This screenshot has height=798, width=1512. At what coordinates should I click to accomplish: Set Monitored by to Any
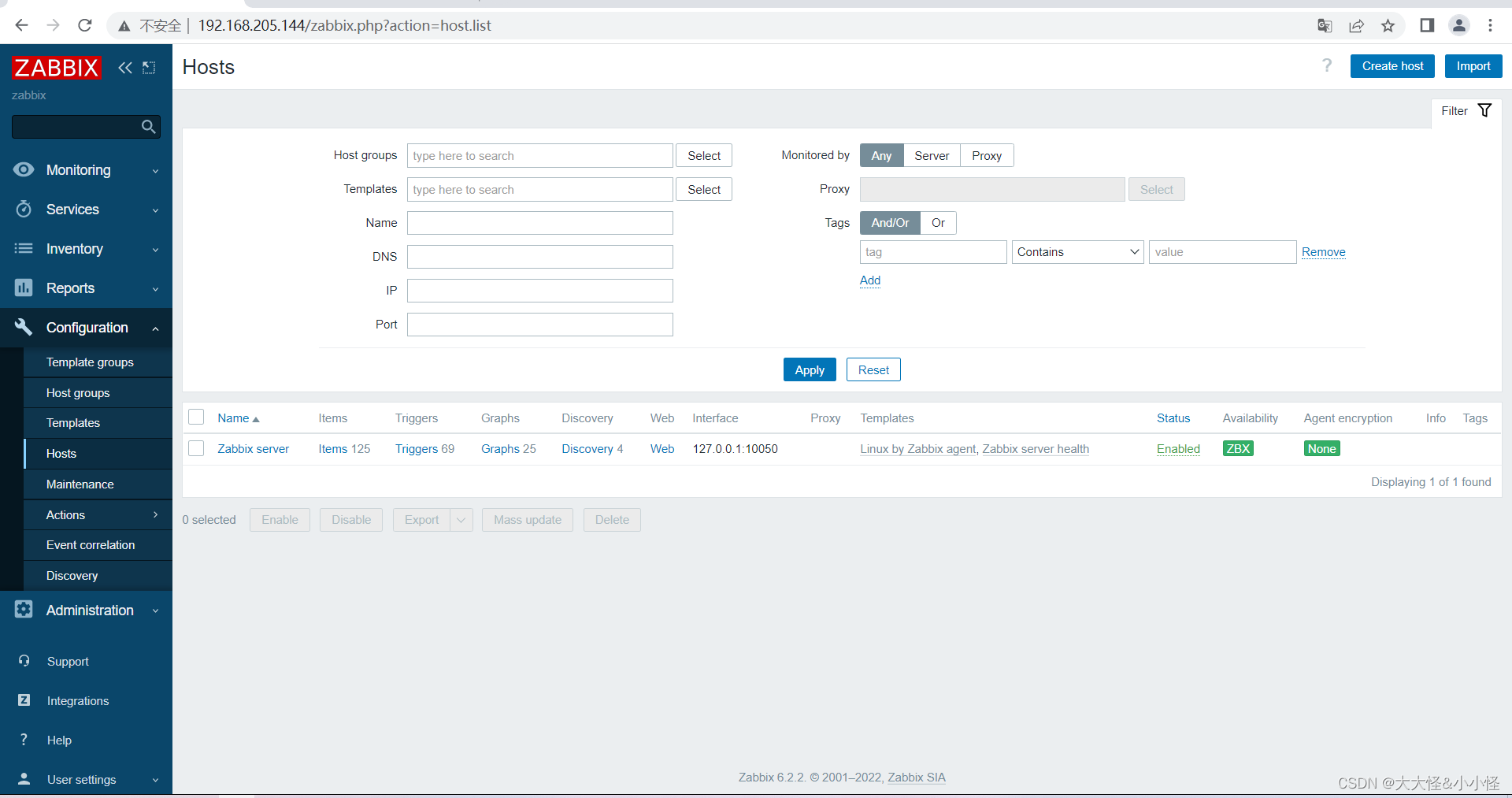point(881,155)
